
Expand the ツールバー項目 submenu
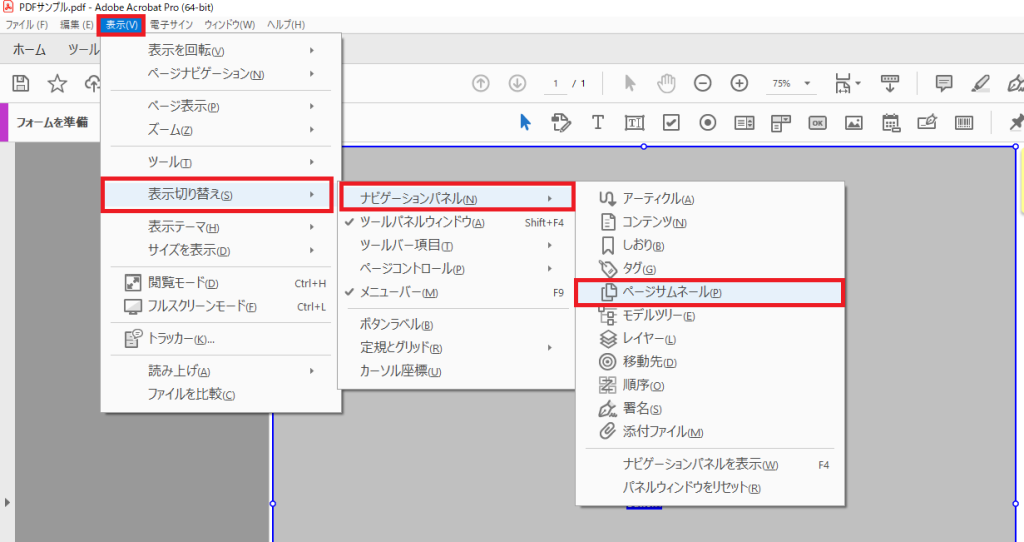pos(456,246)
